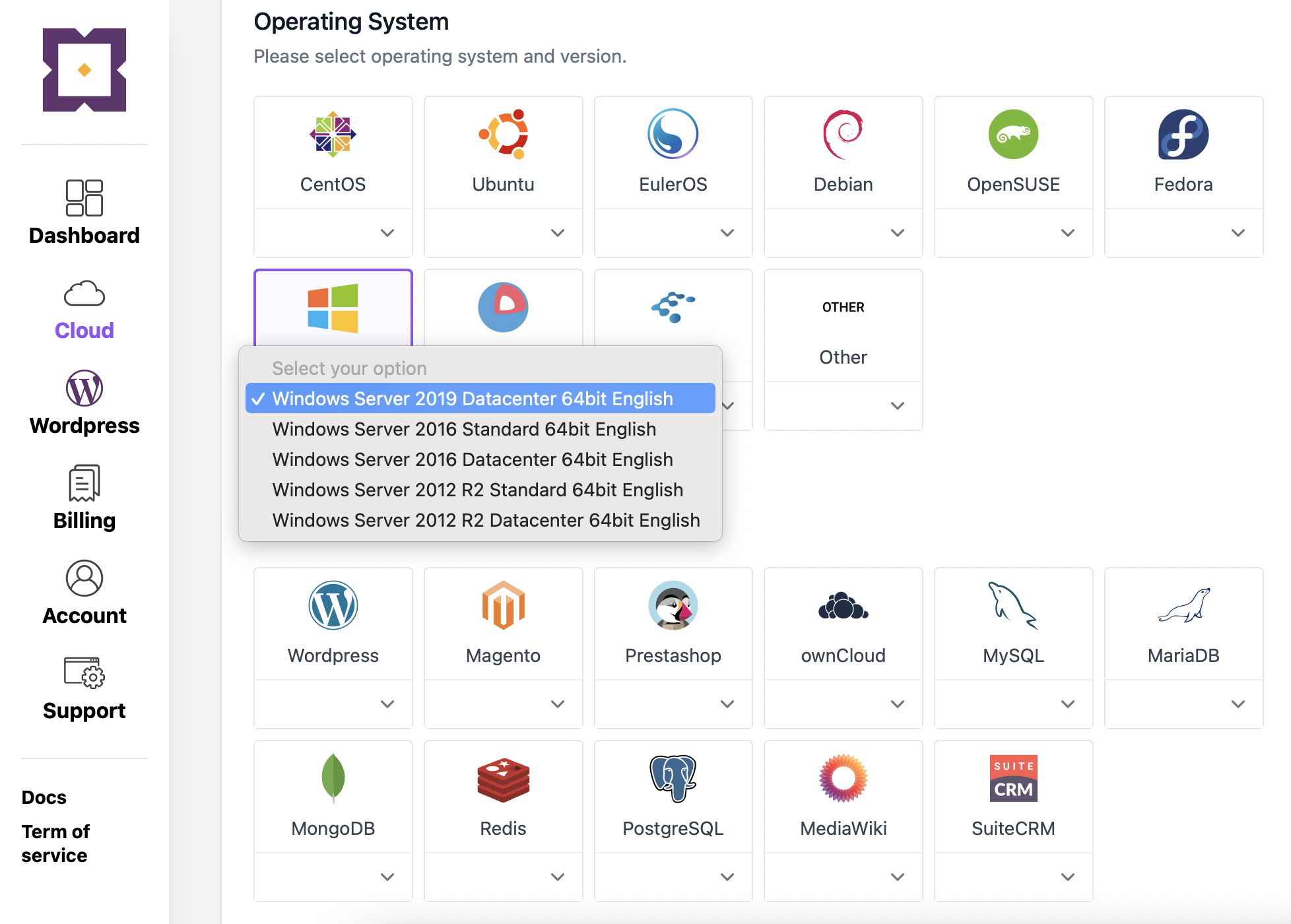Expand the Ubuntu version dropdown
This screenshot has width=1291, height=924.
504,233
